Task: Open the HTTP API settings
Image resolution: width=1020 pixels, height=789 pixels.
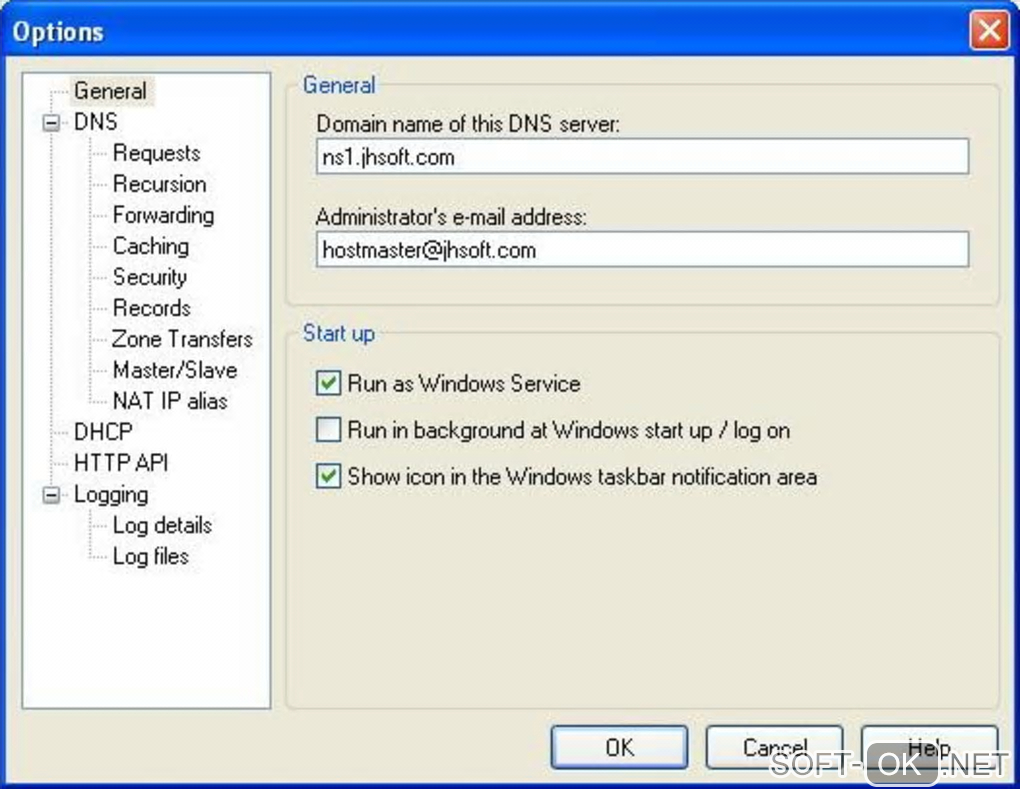Action: coord(121,463)
